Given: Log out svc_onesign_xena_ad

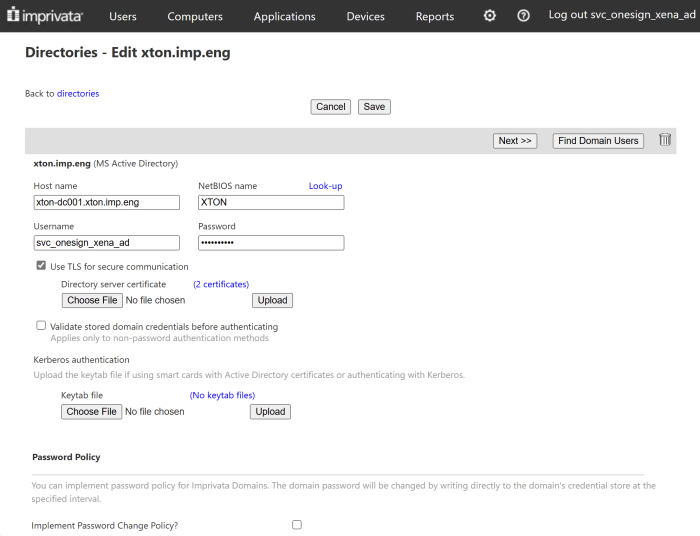Looking at the screenshot, I should 622,15.
